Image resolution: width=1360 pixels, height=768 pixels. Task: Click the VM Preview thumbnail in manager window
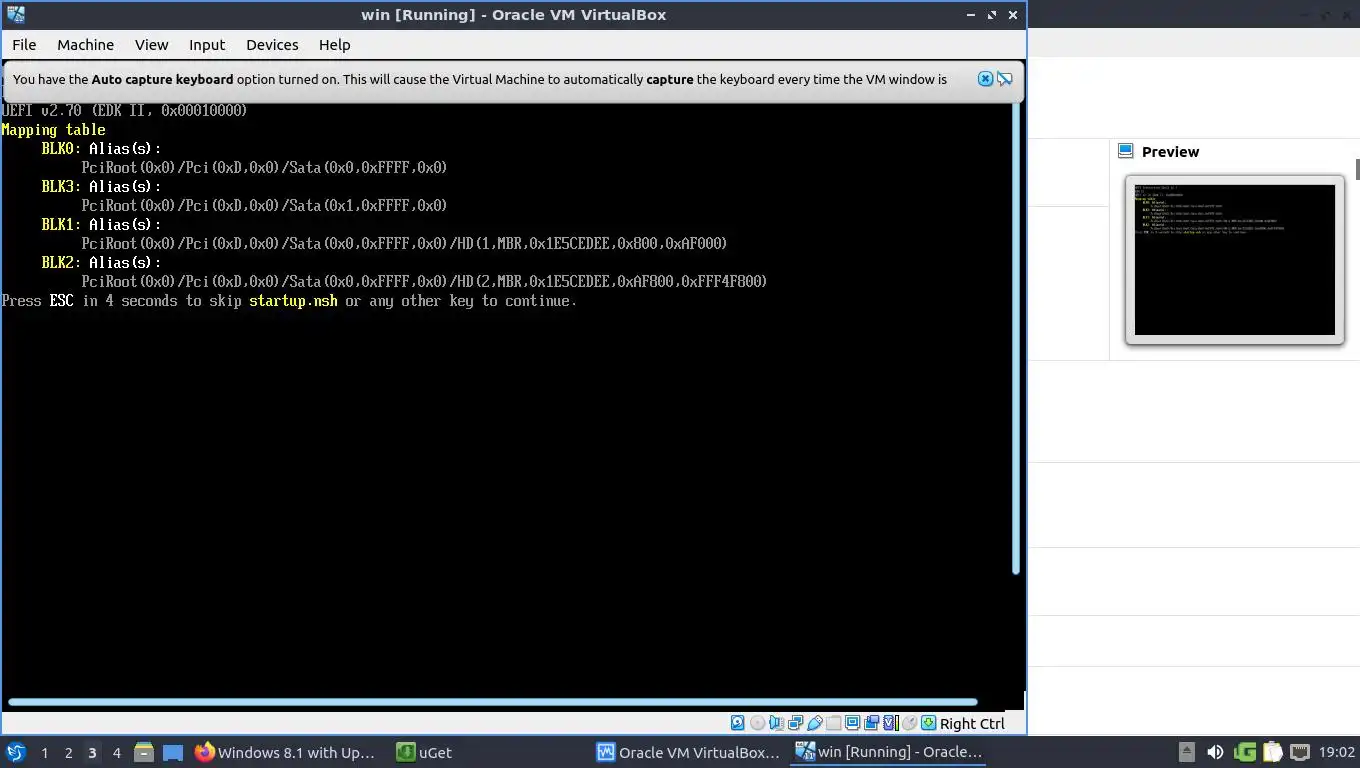1235,260
